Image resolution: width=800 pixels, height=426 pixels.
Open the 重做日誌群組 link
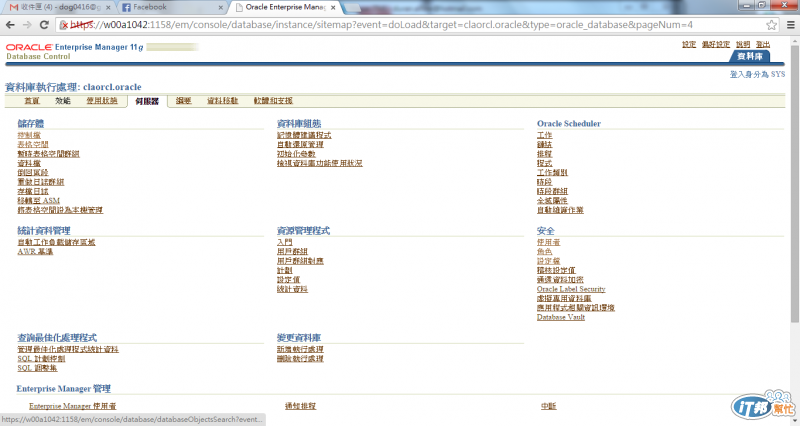[41, 182]
